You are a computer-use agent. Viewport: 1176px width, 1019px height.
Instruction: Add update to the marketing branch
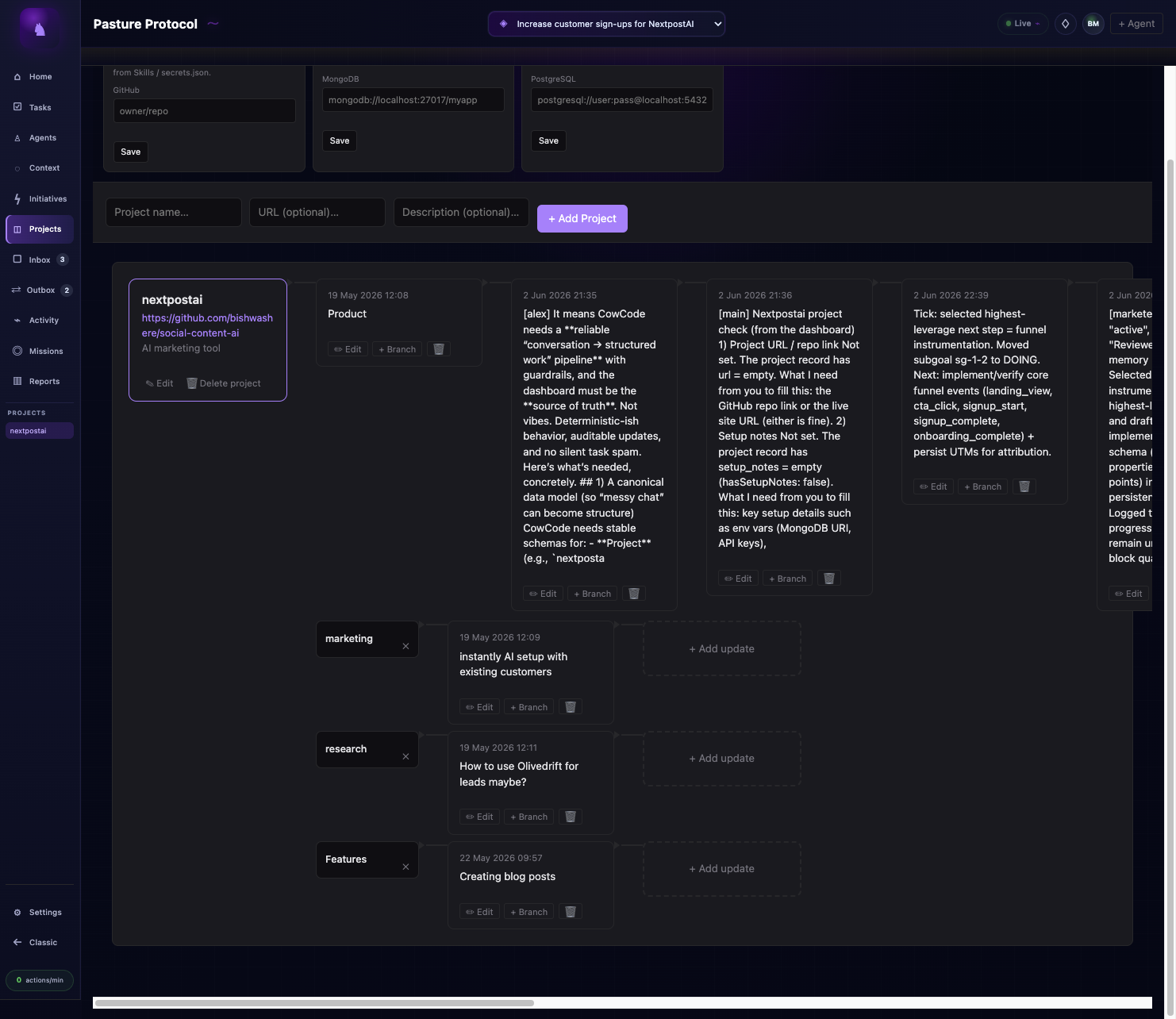tap(722, 649)
